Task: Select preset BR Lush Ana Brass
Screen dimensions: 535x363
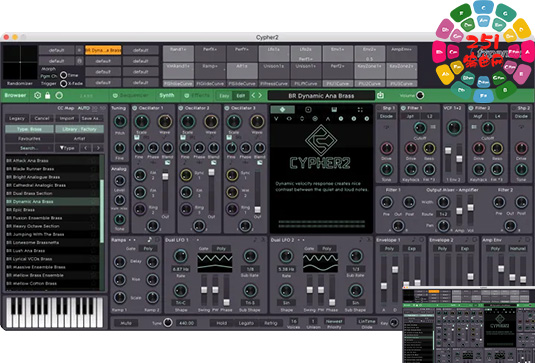Action: [52, 251]
